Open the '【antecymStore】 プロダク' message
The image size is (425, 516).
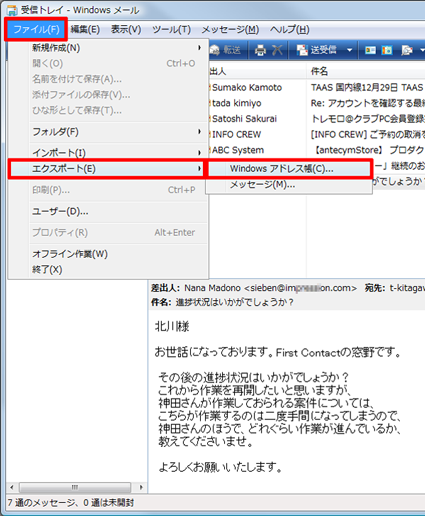tap(368, 150)
